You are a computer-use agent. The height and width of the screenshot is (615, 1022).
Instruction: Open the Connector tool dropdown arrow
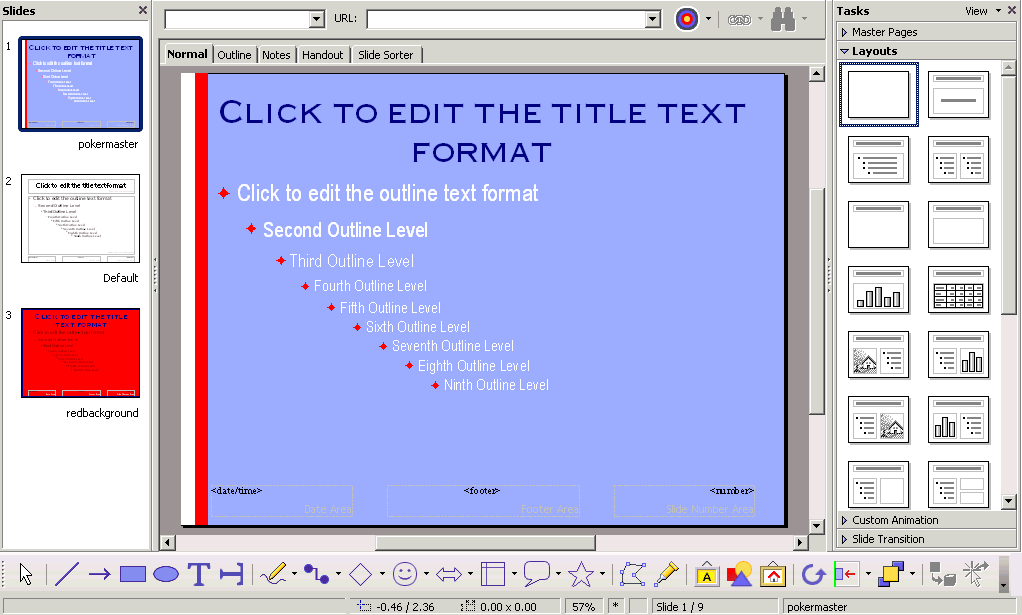[338, 574]
